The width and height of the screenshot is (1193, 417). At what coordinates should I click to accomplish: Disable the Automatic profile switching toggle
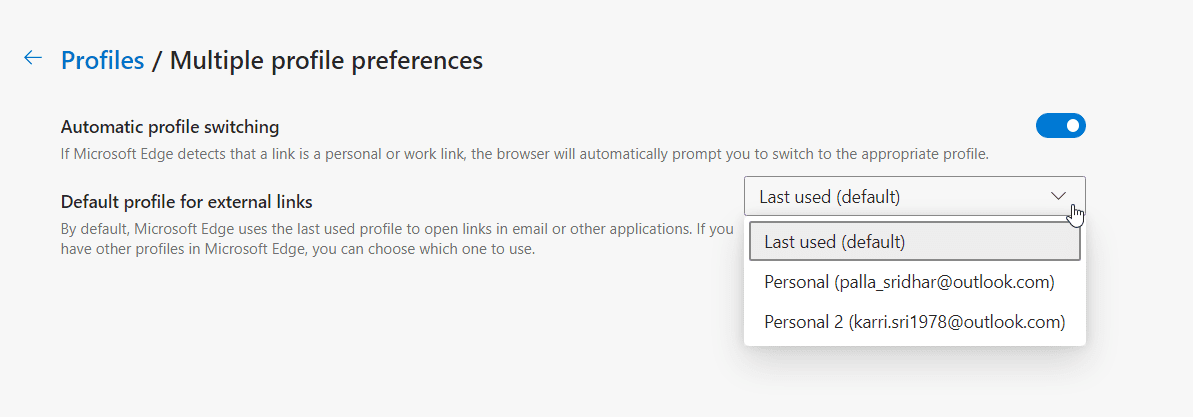1060,126
